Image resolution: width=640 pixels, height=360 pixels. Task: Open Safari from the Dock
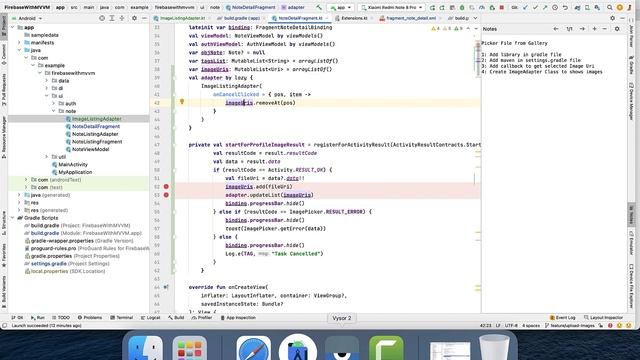[x=253, y=349]
